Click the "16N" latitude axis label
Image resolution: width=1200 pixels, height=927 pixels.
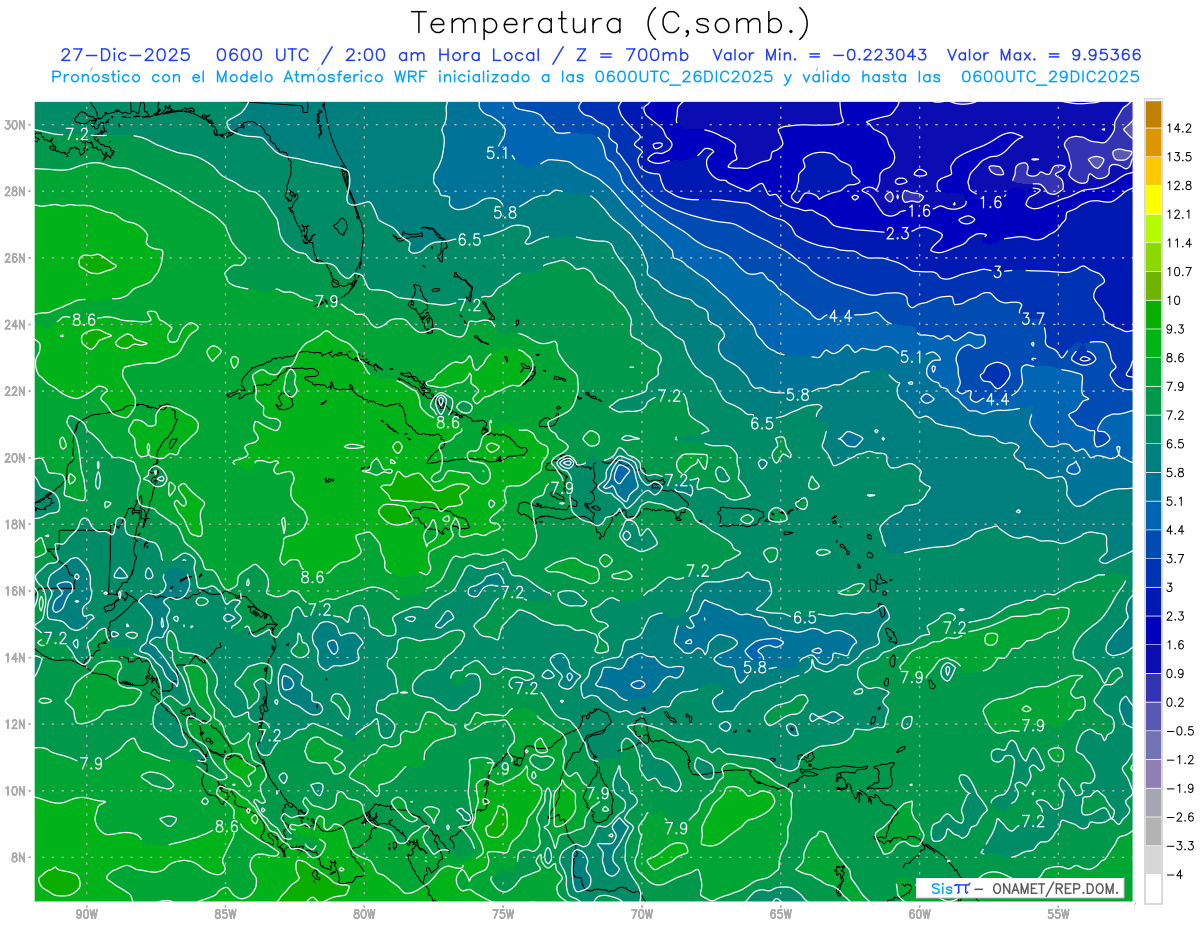(17, 591)
